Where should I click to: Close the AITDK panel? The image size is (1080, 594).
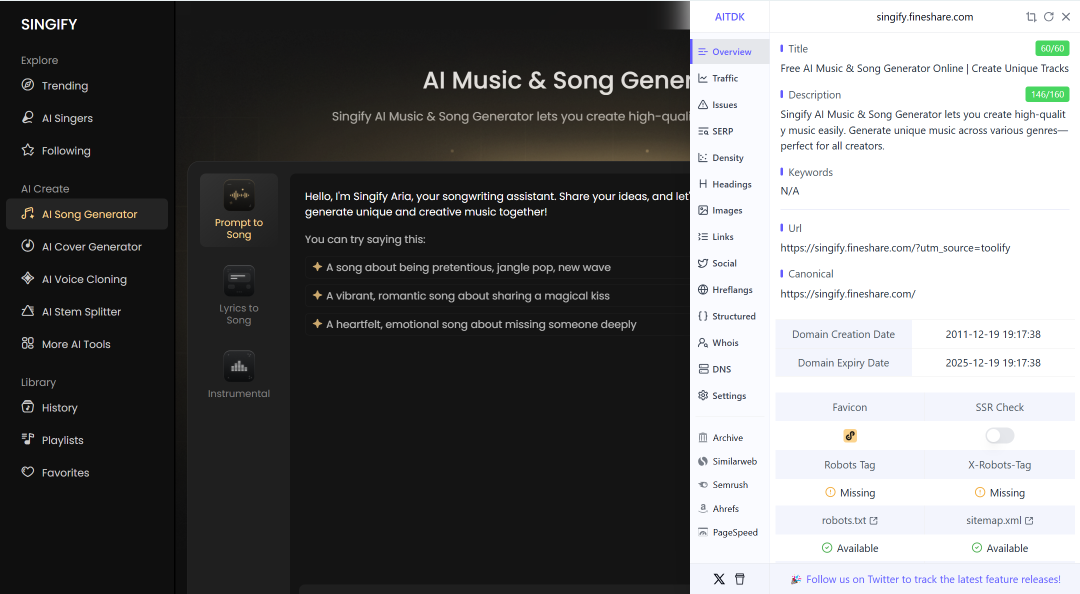tap(1066, 17)
